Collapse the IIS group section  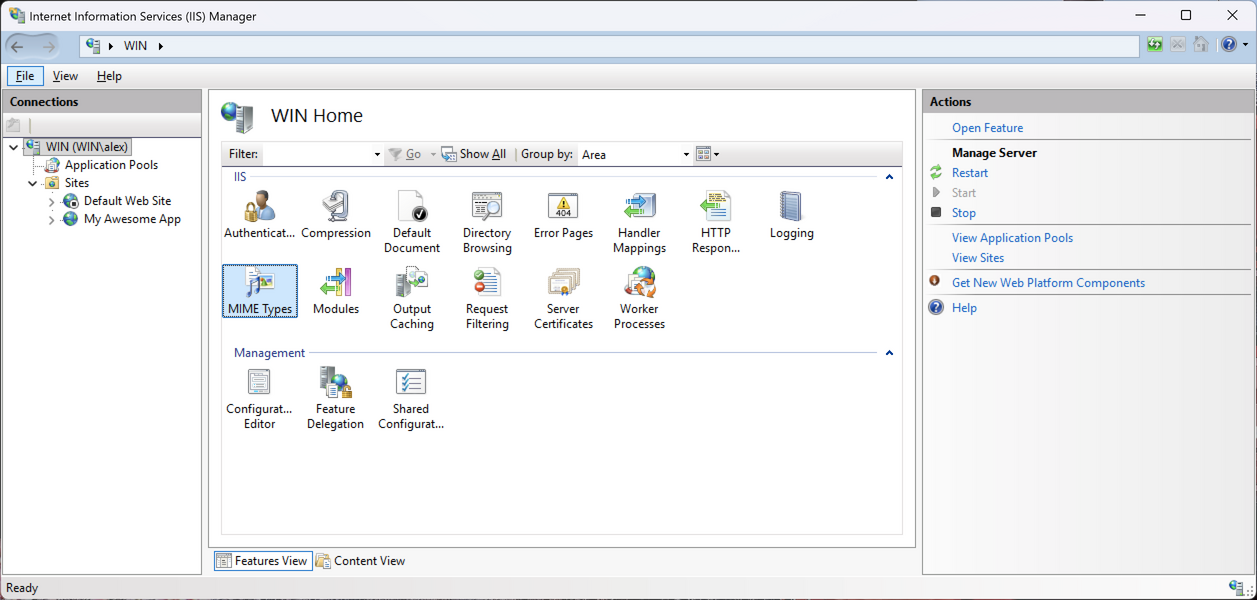point(889,177)
